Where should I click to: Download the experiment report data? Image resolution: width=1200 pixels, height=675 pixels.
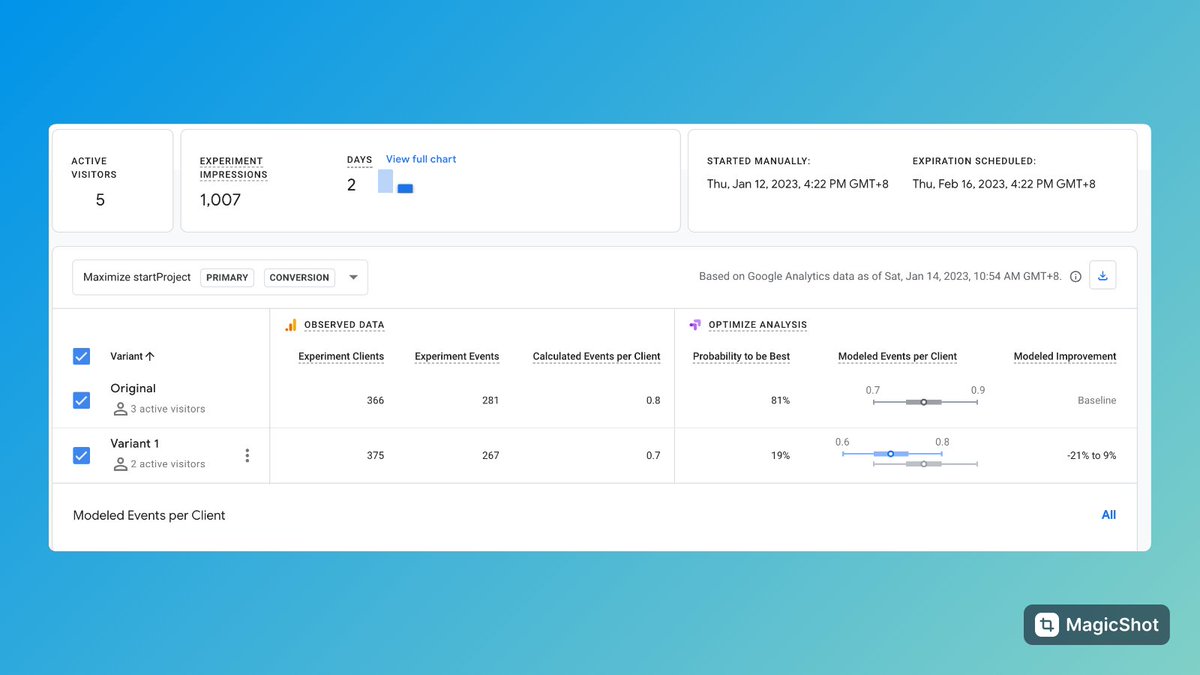pos(1103,277)
